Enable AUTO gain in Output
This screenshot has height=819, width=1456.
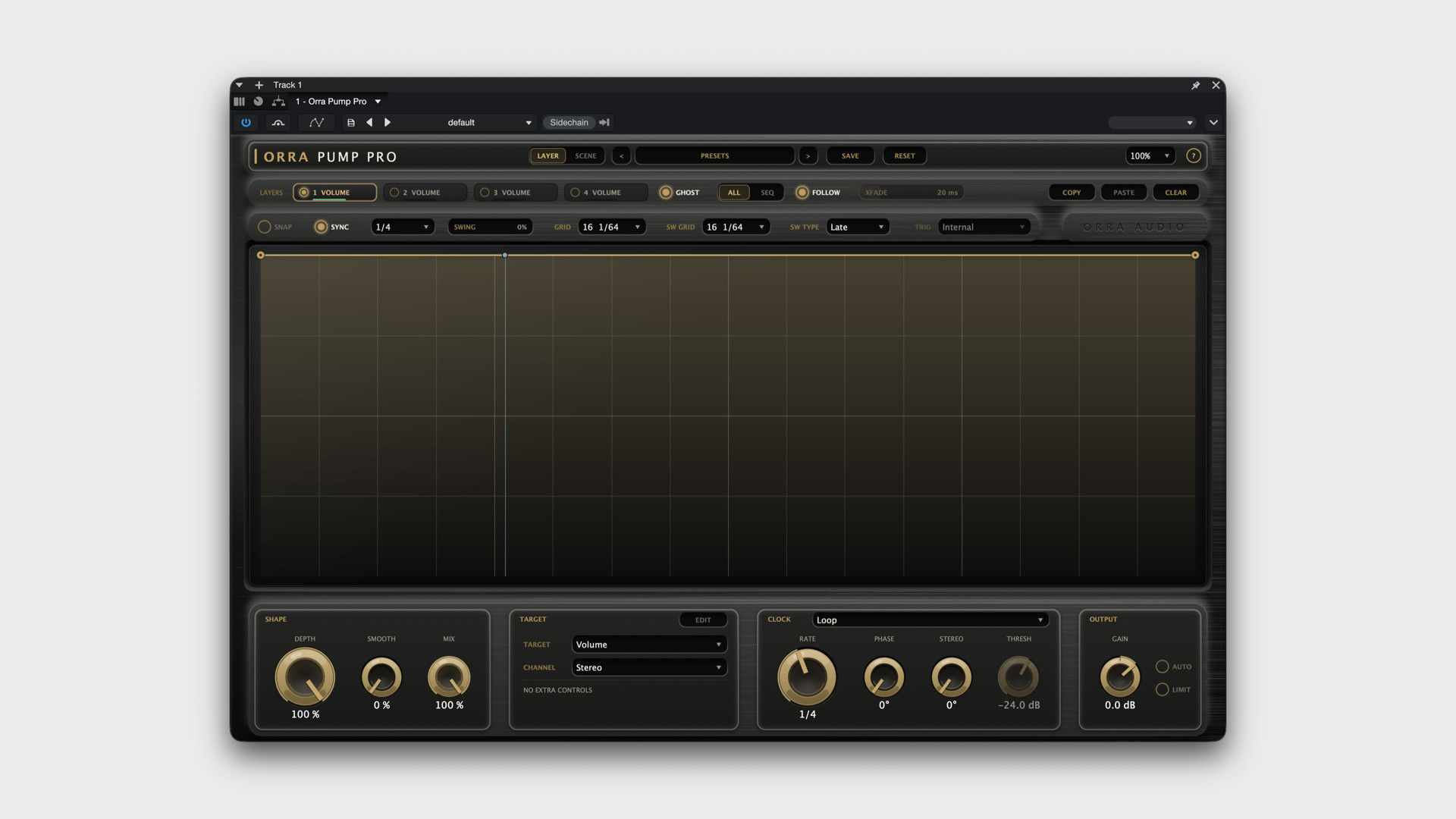[1162, 667]
